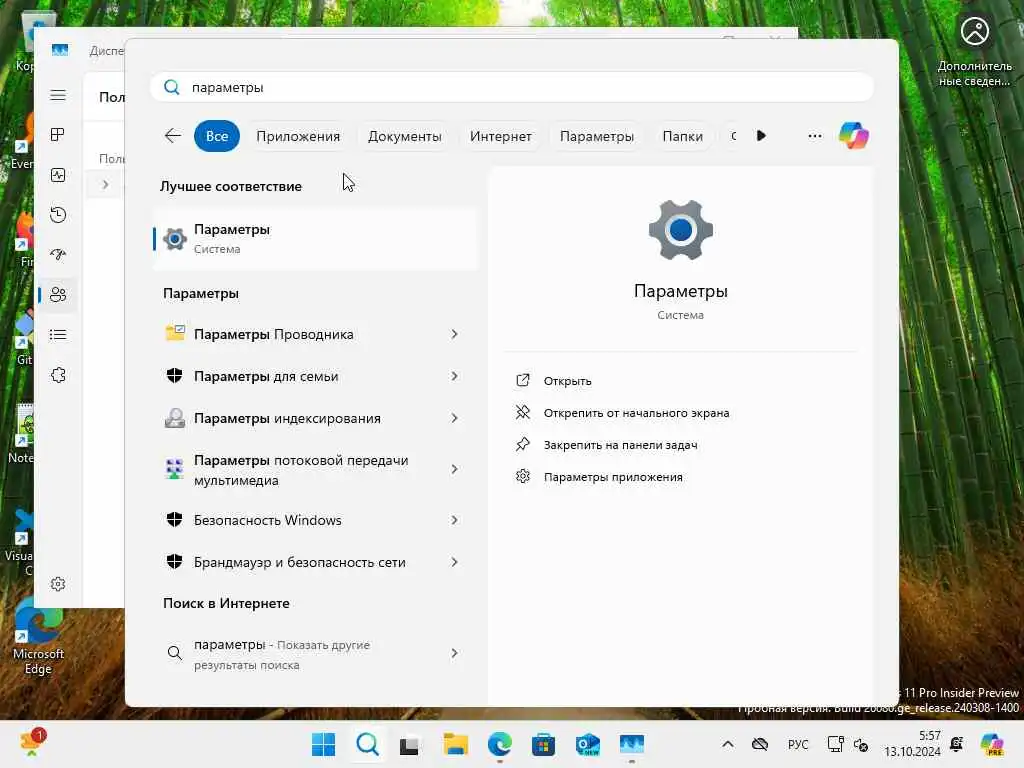This screenshot has width=1024, height=768.
Task: Open Task Manager Services page icon
Action: 58,375
